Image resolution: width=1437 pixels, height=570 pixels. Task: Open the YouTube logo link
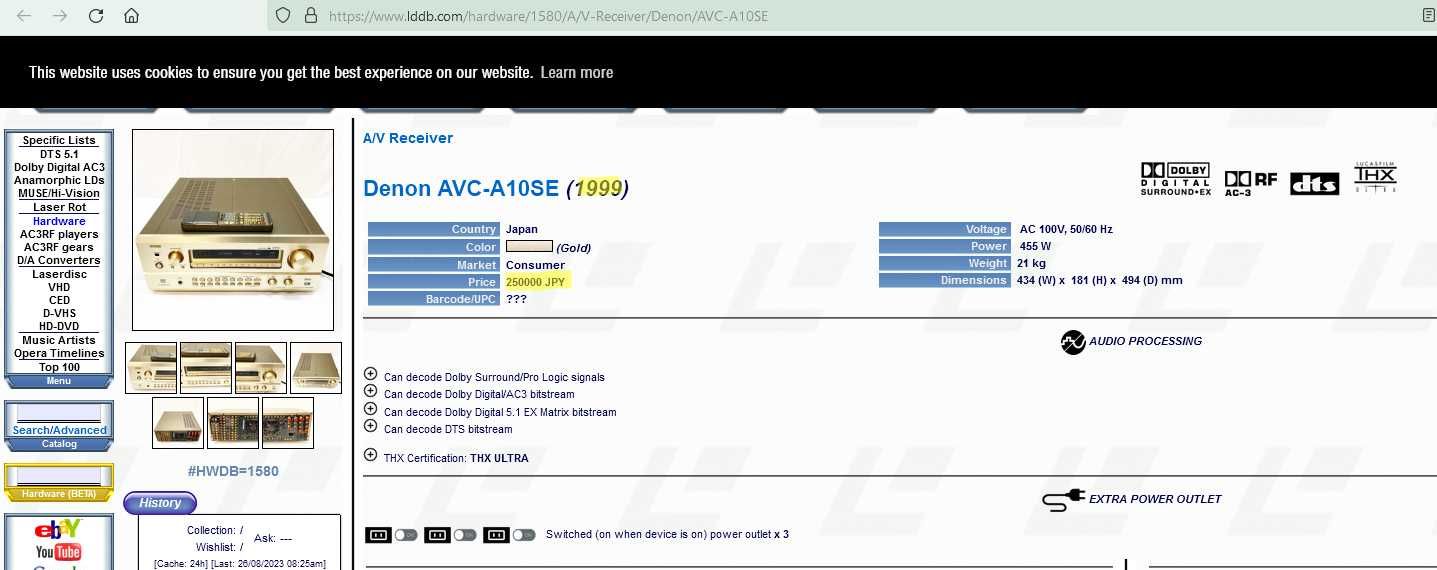point(58,552)
